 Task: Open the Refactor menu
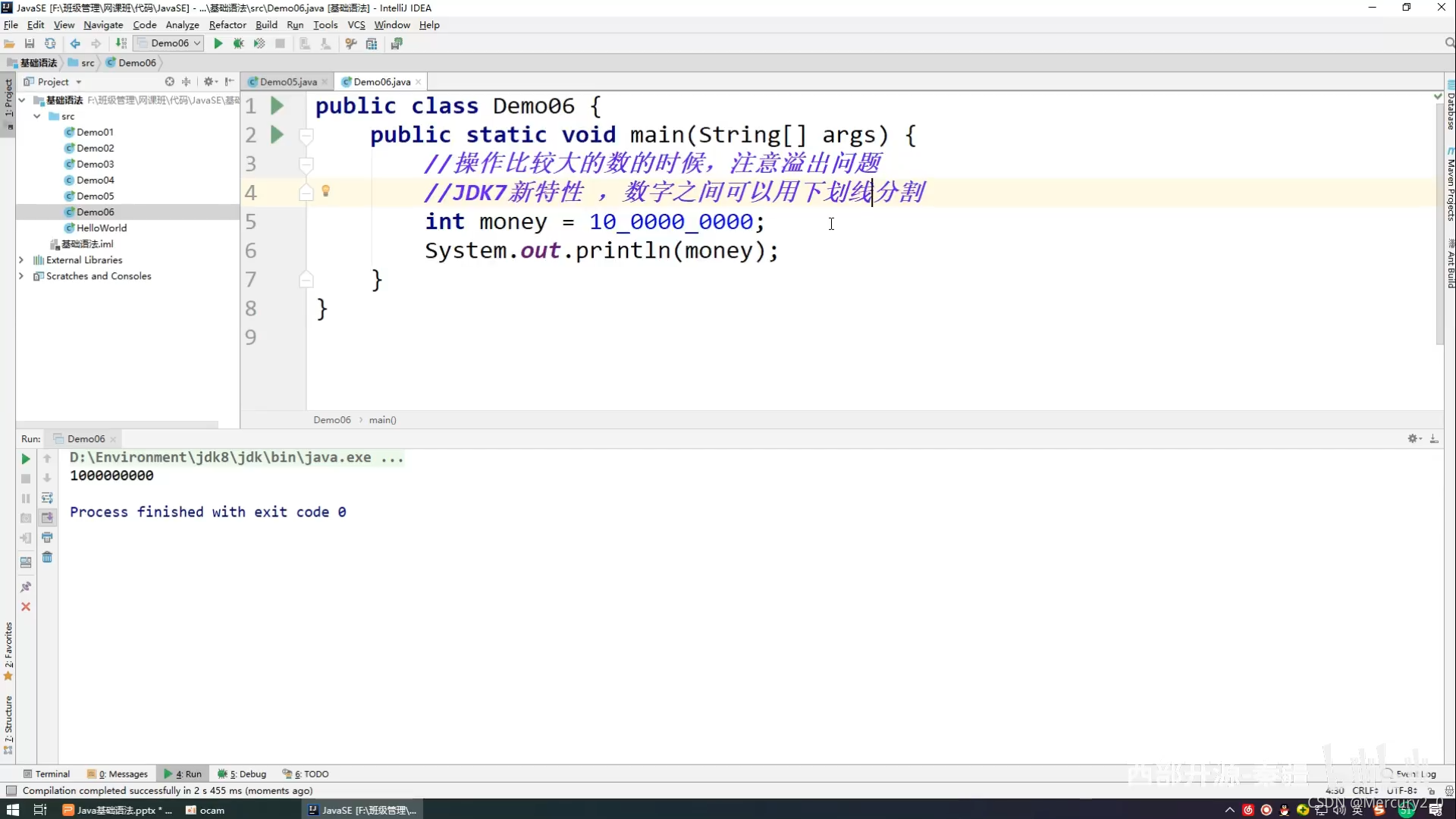[x=227, y=25]
